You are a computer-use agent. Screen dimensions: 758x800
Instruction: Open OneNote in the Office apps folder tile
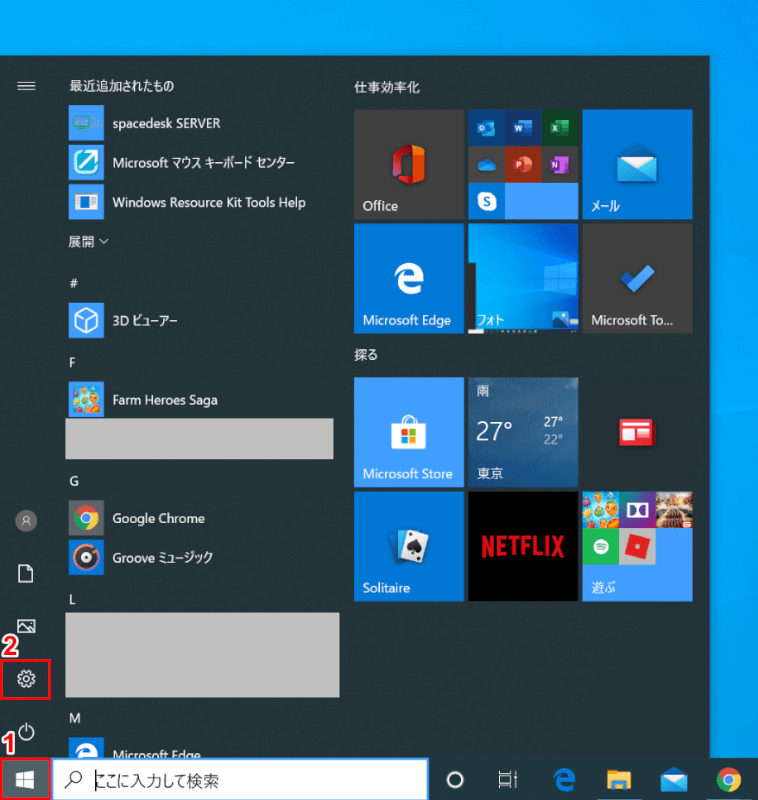560,165
